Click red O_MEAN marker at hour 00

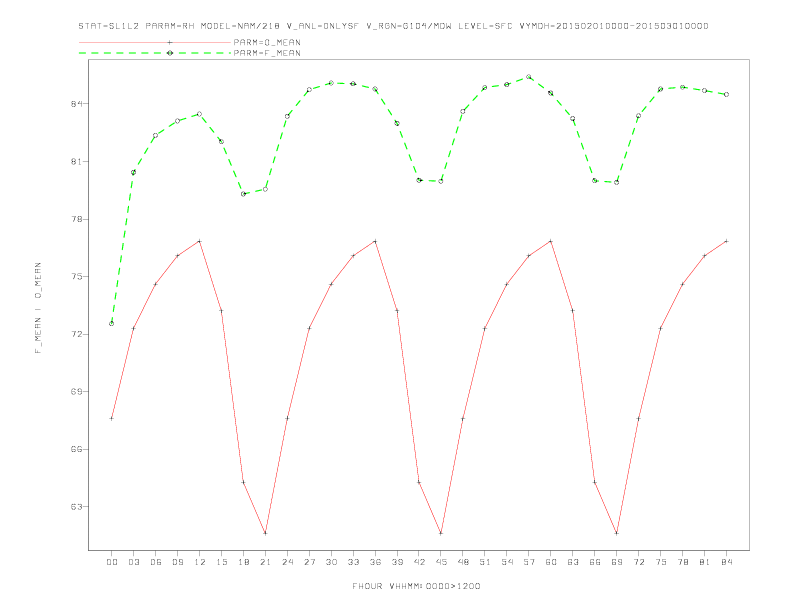coord(112,418)
